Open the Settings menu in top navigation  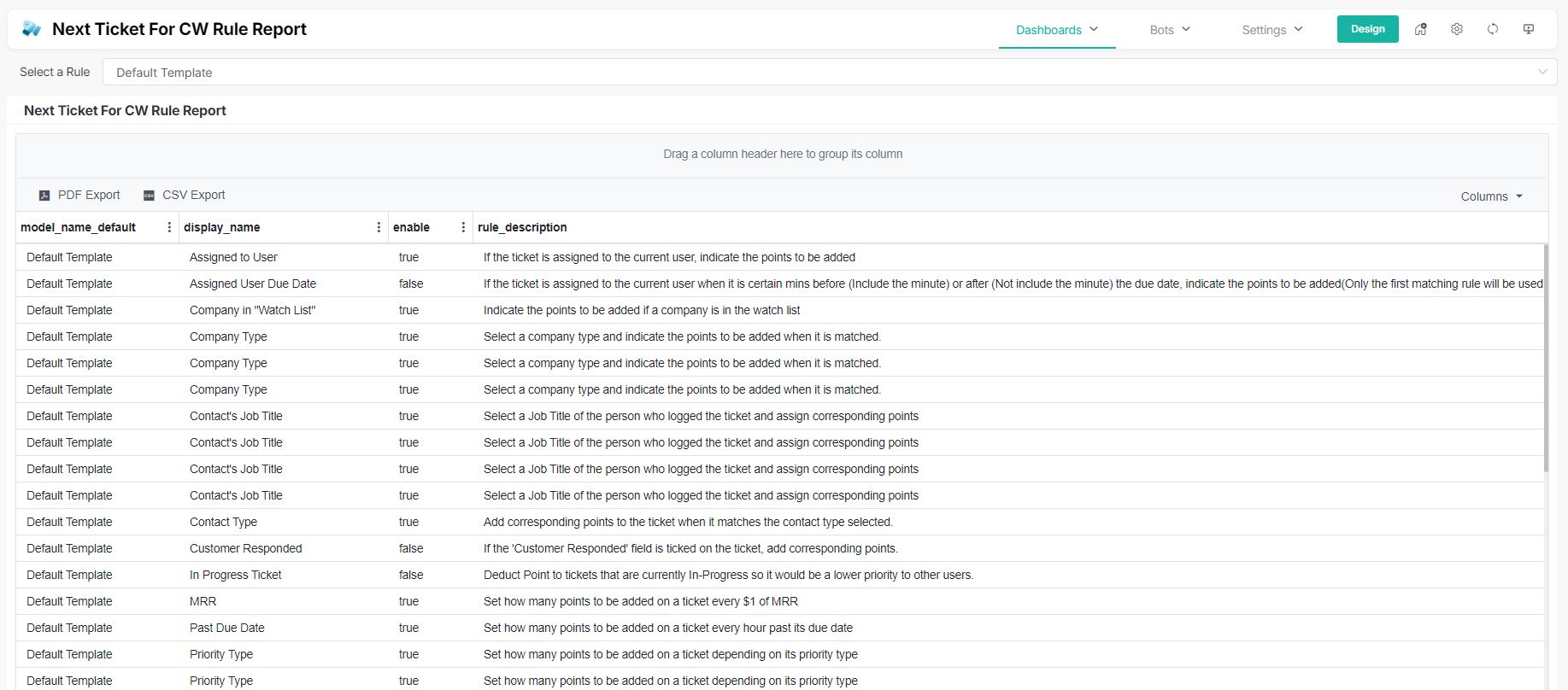pos(1271,30)
